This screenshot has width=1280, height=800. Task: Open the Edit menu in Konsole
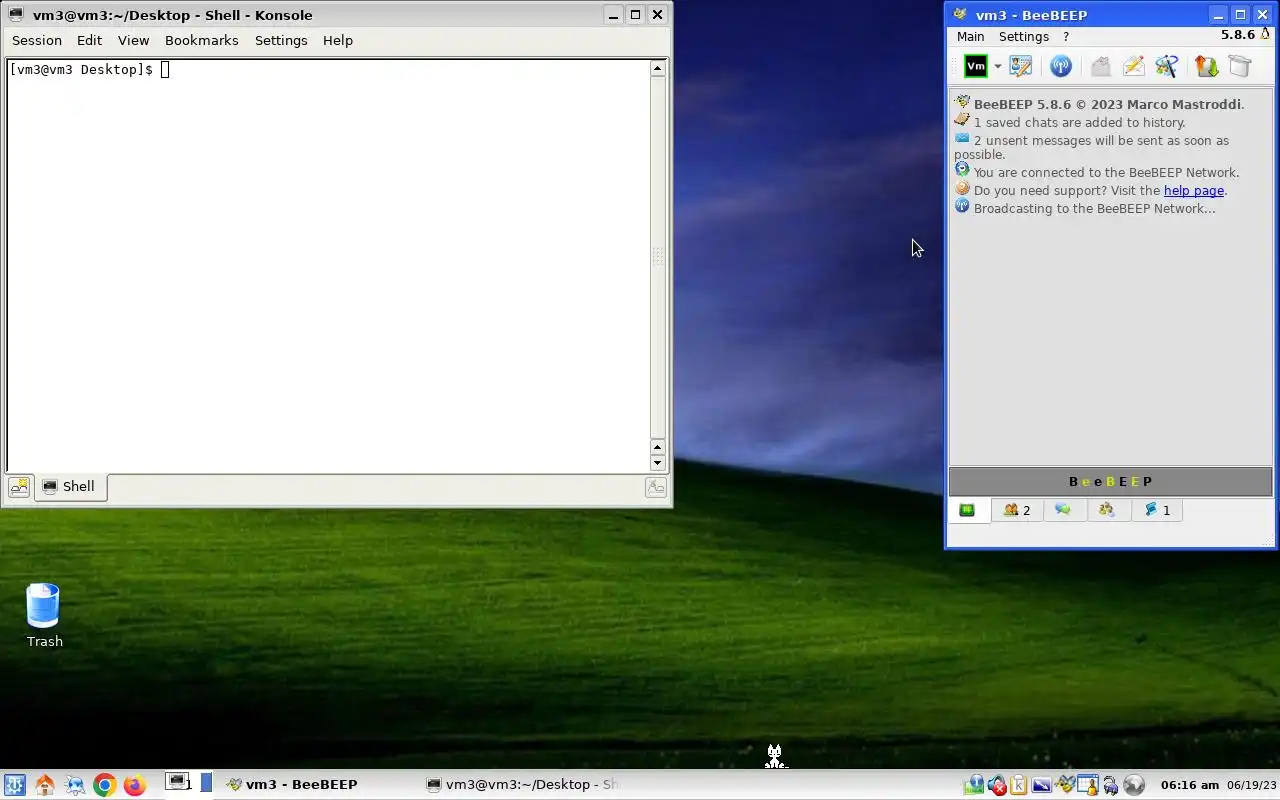[x=90, y=40]
